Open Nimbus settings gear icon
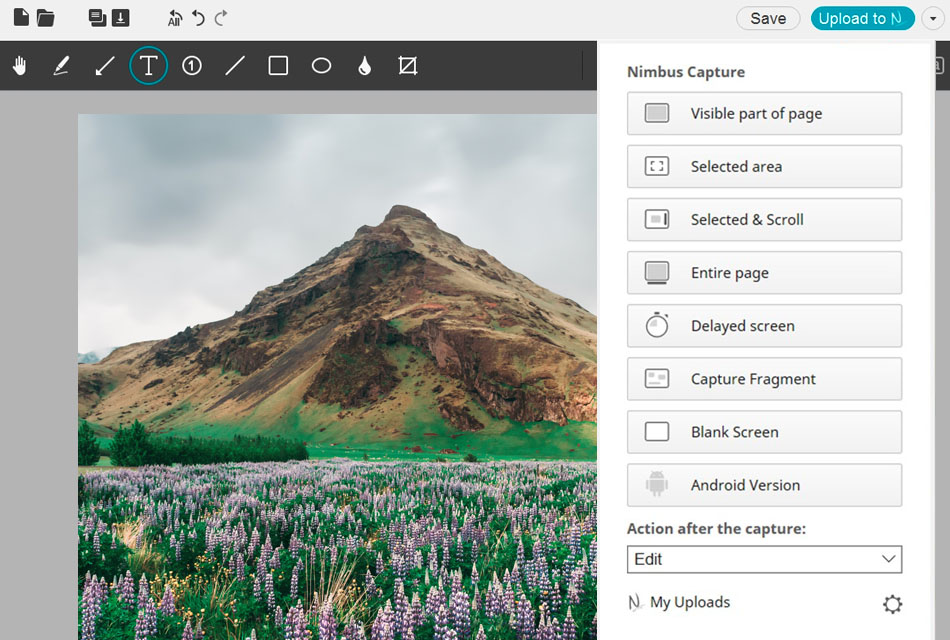Screen dimensions: 950x640 [x=892, y=604]
